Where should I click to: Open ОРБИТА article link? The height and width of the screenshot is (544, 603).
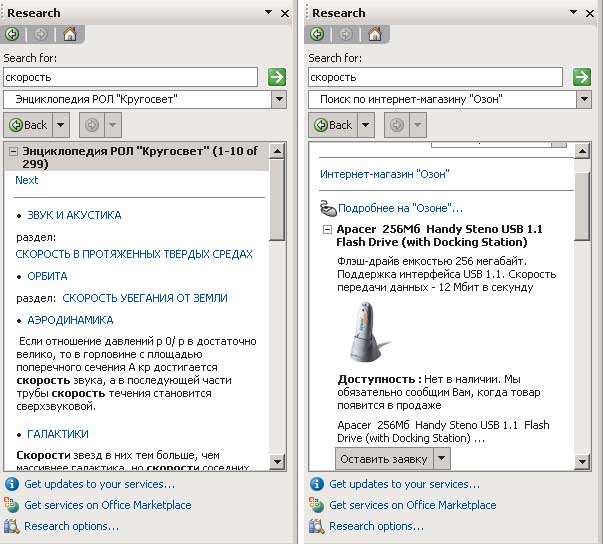[x=47, y=276]
